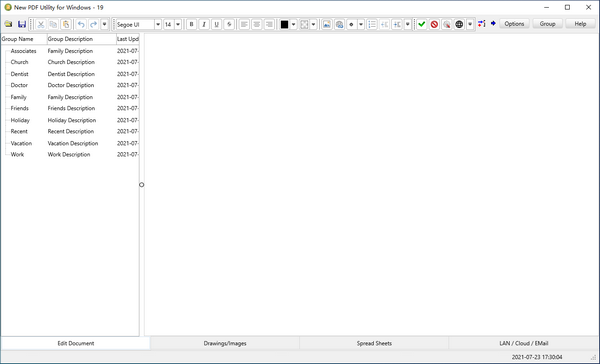Click the increase indent icon
This screenshot has width=600, height=364.
(x=397, y=24)
